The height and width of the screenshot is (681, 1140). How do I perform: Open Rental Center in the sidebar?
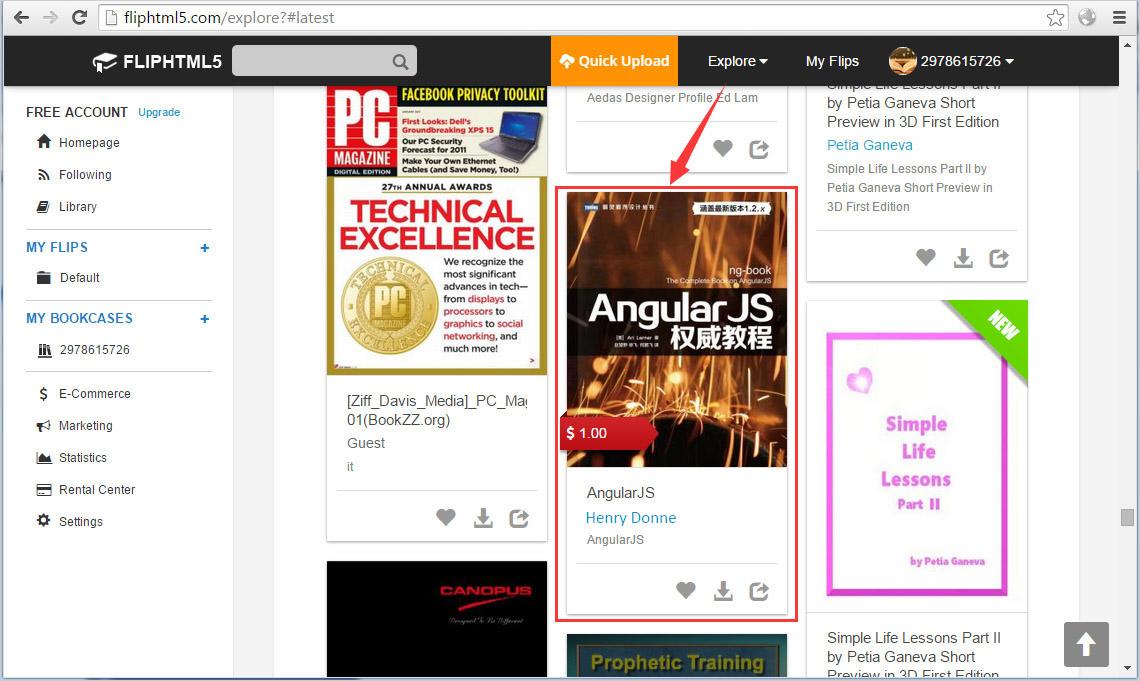(85, 489)
